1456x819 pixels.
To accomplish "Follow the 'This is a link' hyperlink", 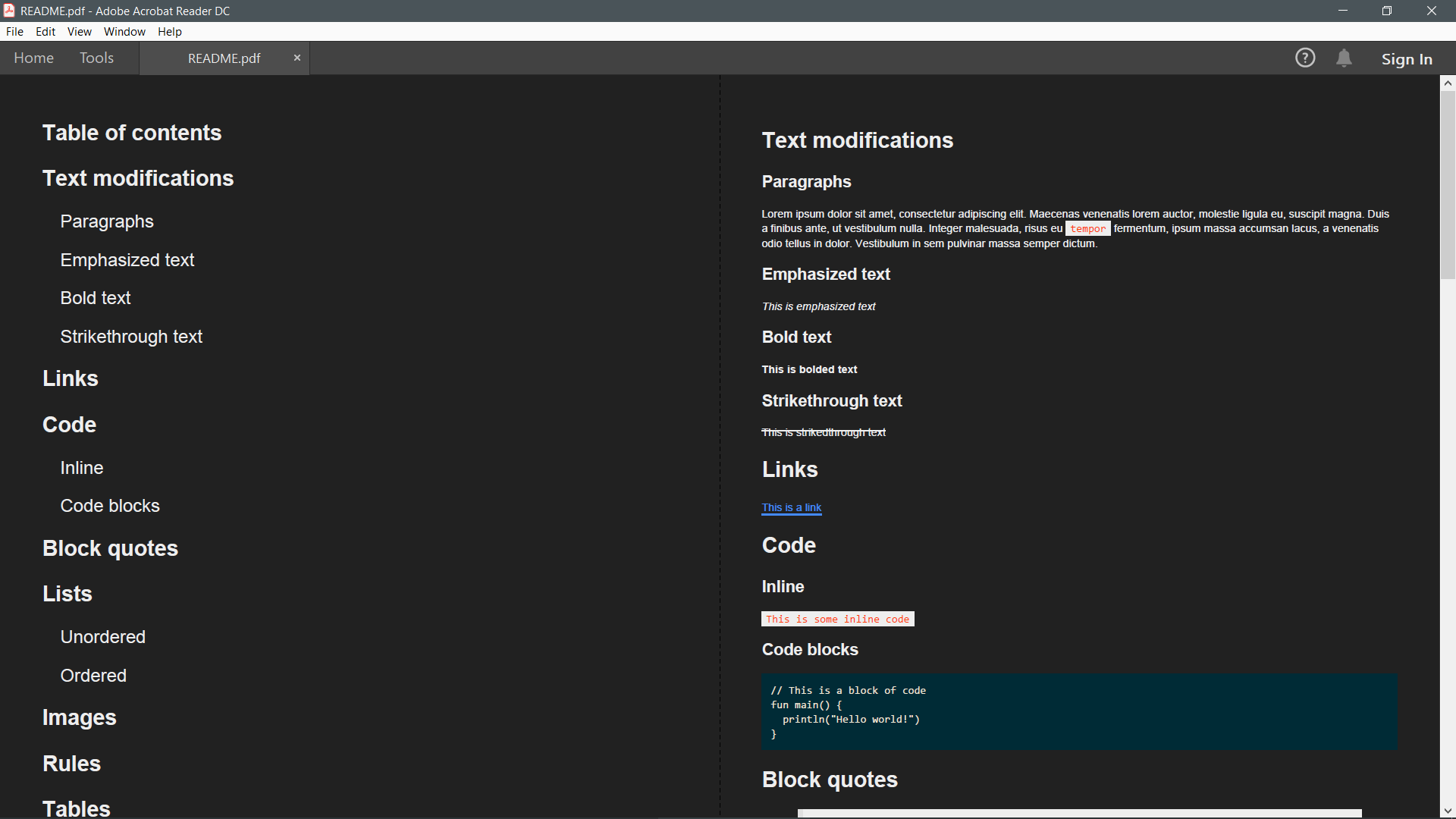I will click(x=791, y=507).
